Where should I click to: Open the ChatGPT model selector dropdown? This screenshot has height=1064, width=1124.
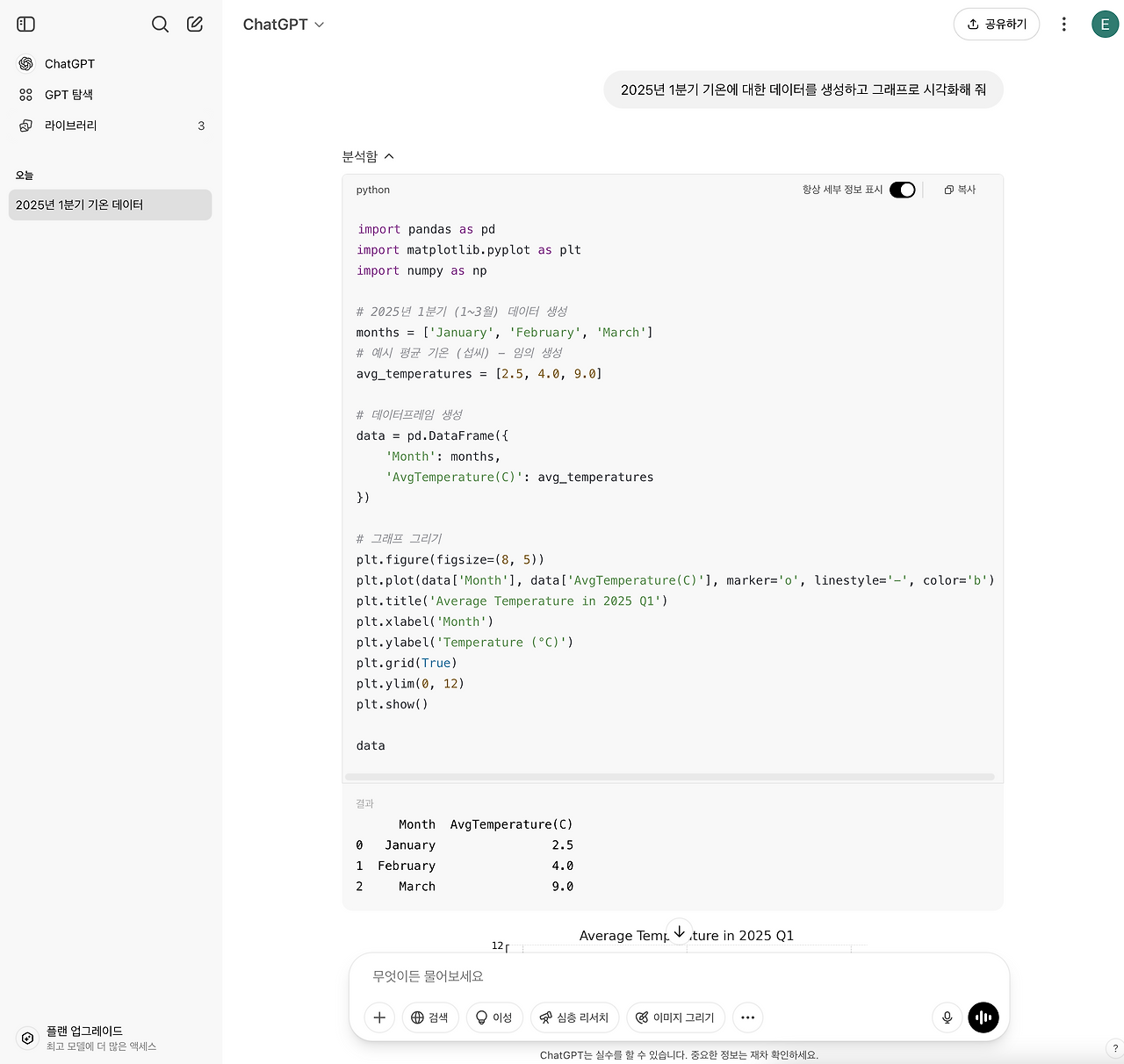[x=284, y=25]
